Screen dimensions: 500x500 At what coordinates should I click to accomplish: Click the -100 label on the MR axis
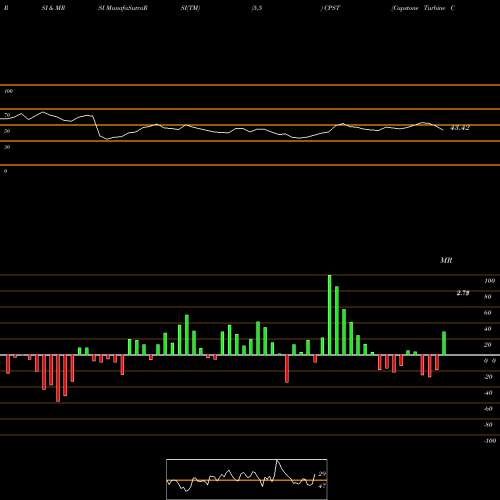[489, 441]
